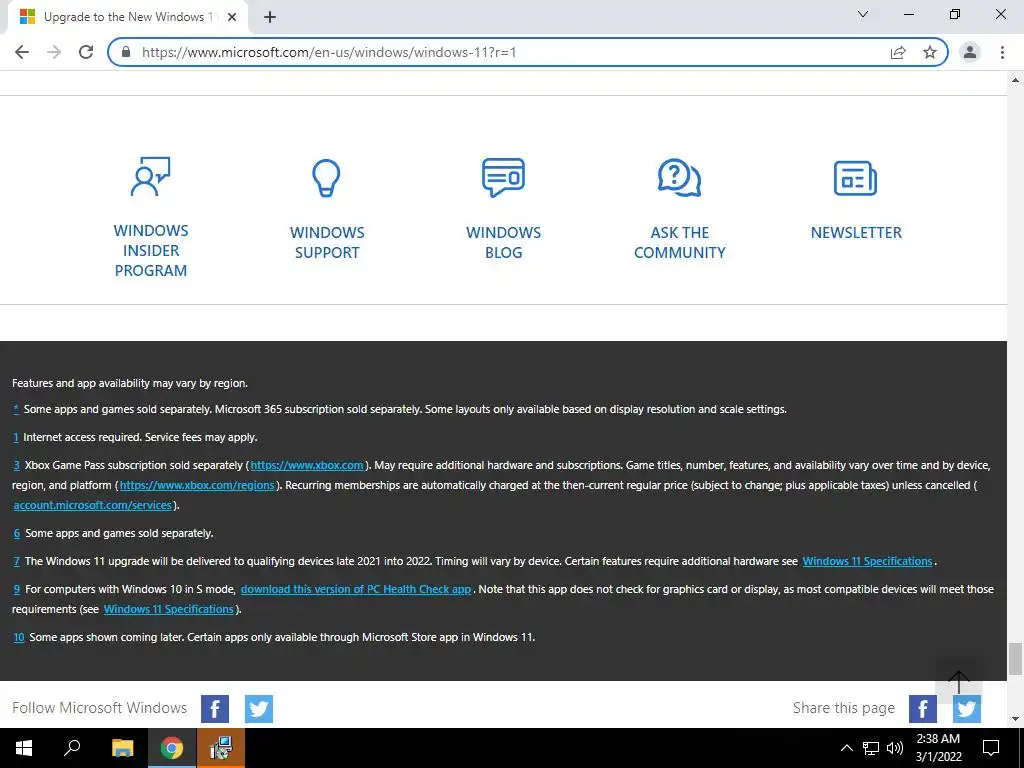The width and height of the screenshot is (1024, 768).
Task: Click the scrollbar up arrow
Action: (x=1015, y=80)
